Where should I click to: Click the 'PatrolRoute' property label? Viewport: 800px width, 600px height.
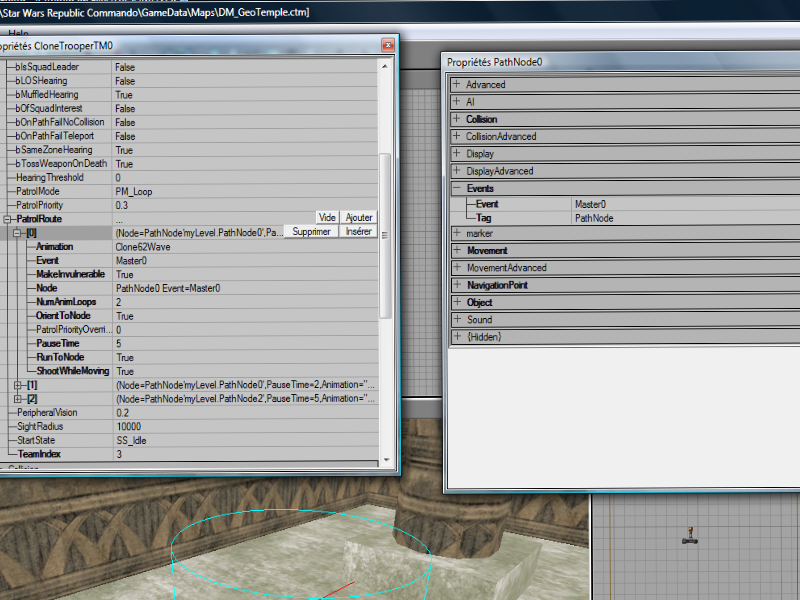point(39,219)
